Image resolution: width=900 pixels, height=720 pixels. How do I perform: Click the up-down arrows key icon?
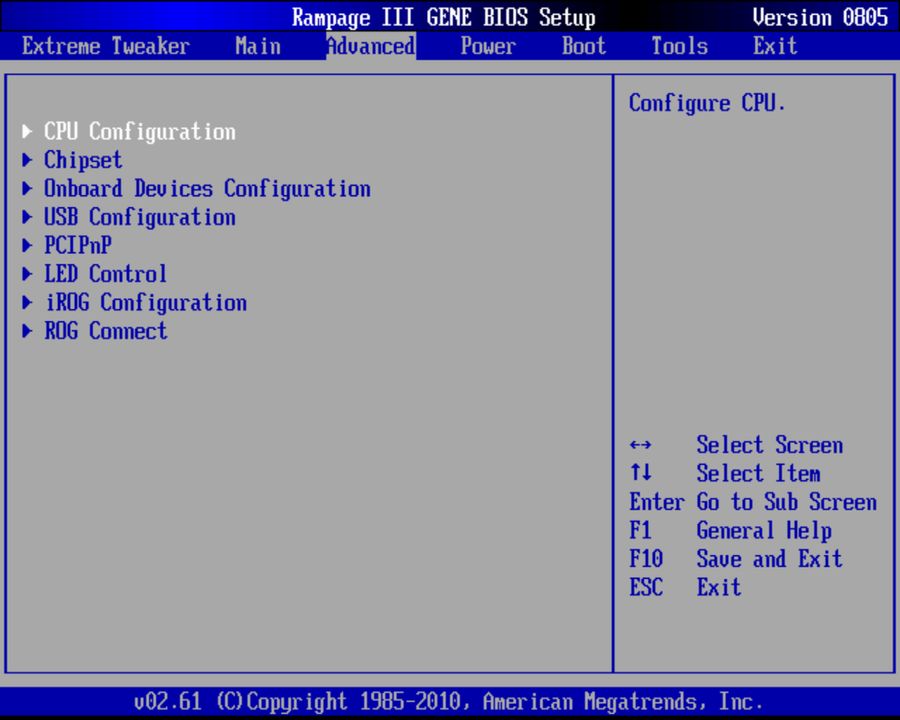[640, 473]
